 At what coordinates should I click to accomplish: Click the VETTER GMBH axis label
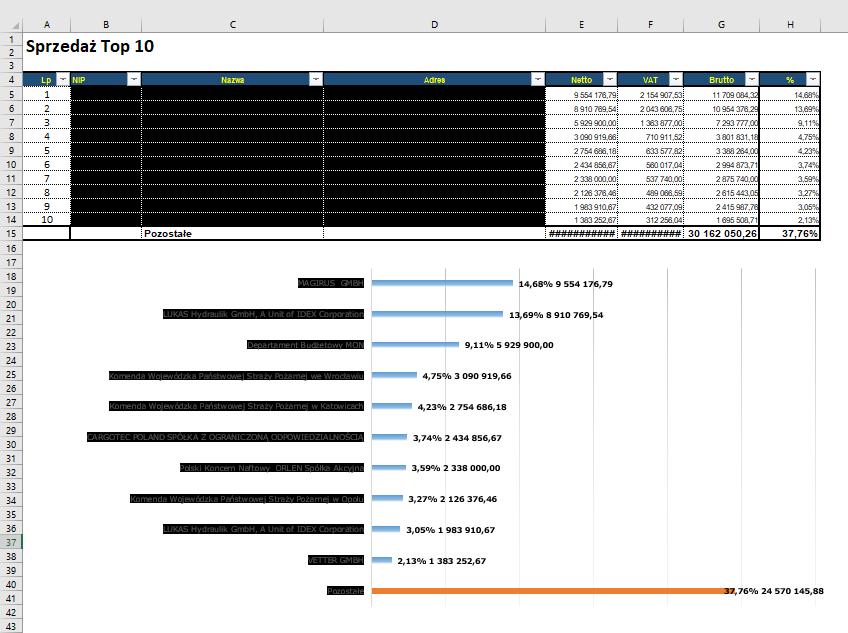point(336,560)
